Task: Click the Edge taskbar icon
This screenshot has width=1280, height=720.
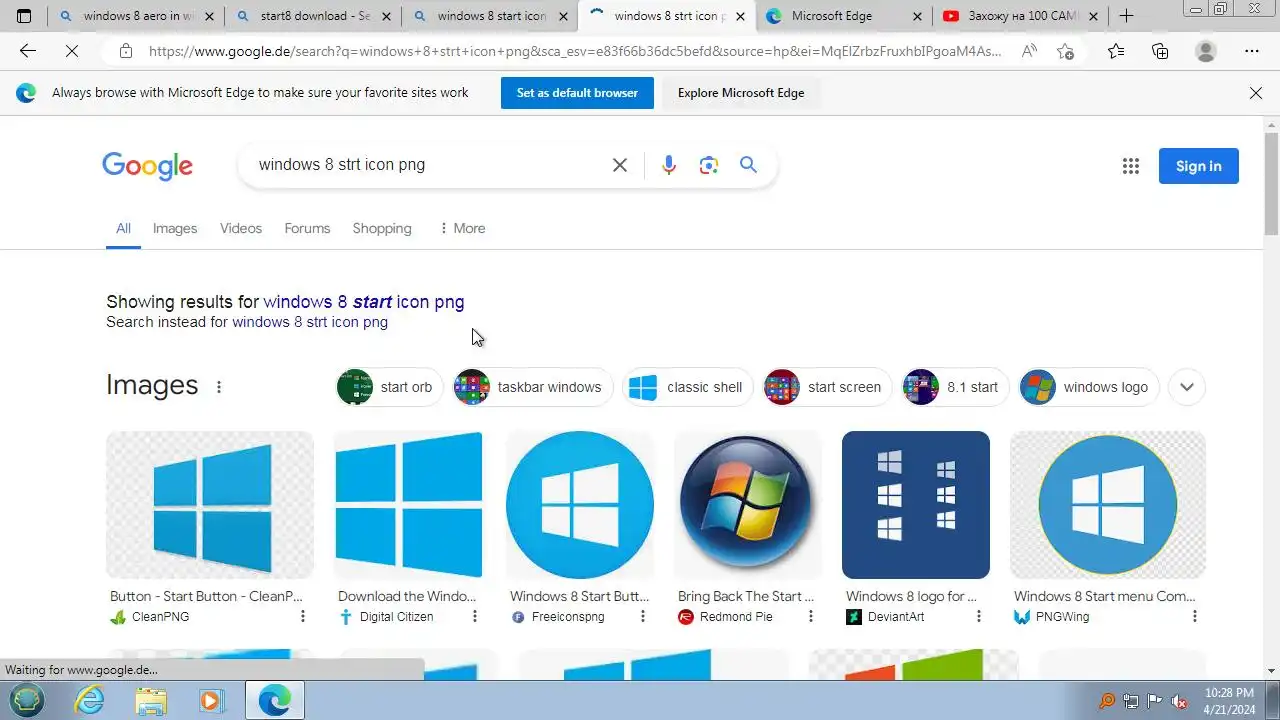Action: 274,701
